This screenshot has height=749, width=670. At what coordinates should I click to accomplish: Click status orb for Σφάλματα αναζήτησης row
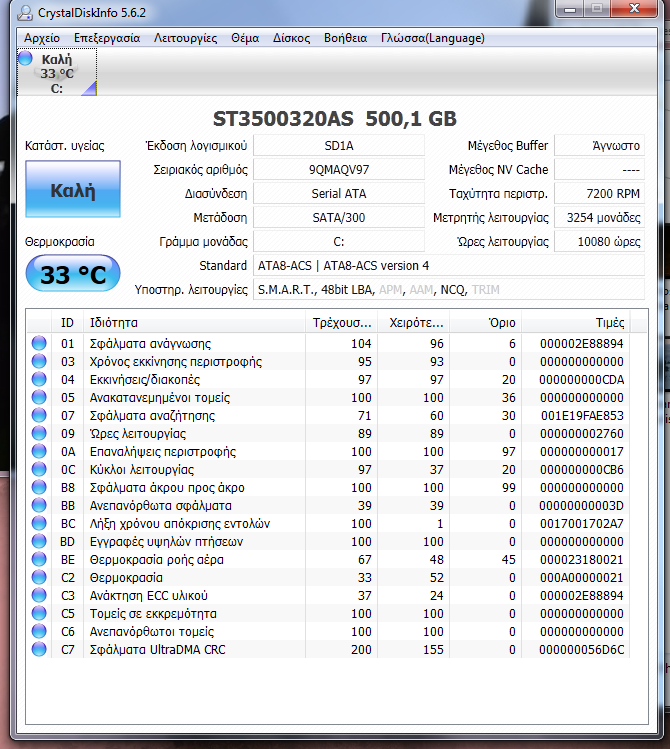[x=39, y=415]
